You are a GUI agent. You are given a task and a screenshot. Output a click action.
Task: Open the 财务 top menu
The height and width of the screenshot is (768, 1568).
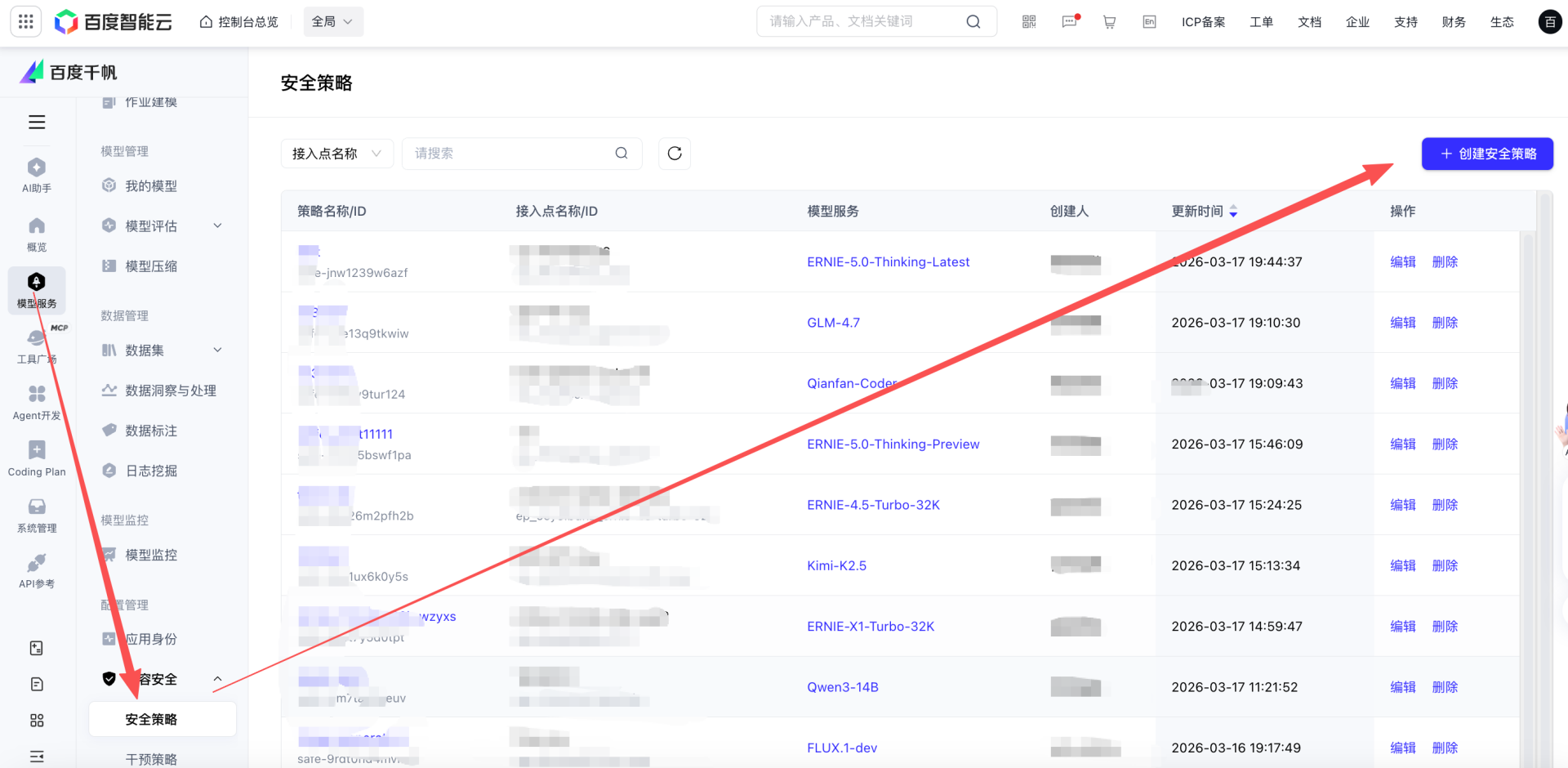(x=1454, y=22)
